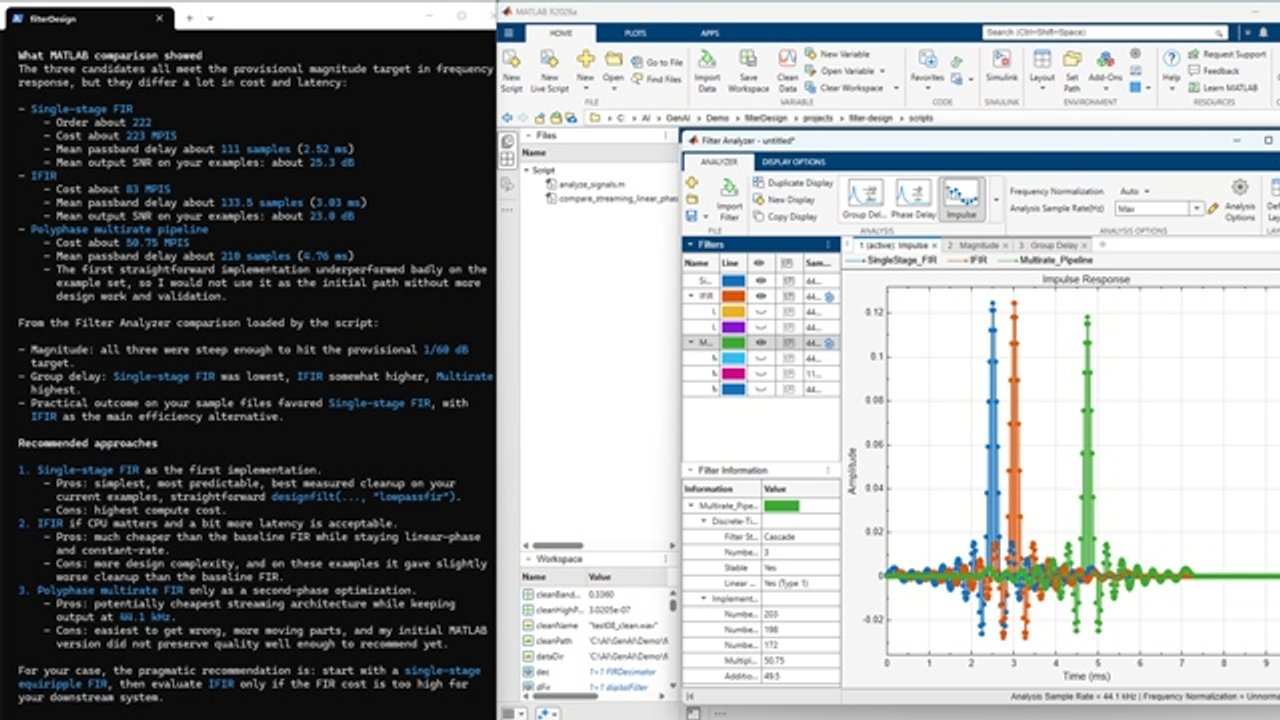This screenshot has width=1280, height=720.
Task: Switch to the PLOTS ribbon tab
Action: (635, 33)
